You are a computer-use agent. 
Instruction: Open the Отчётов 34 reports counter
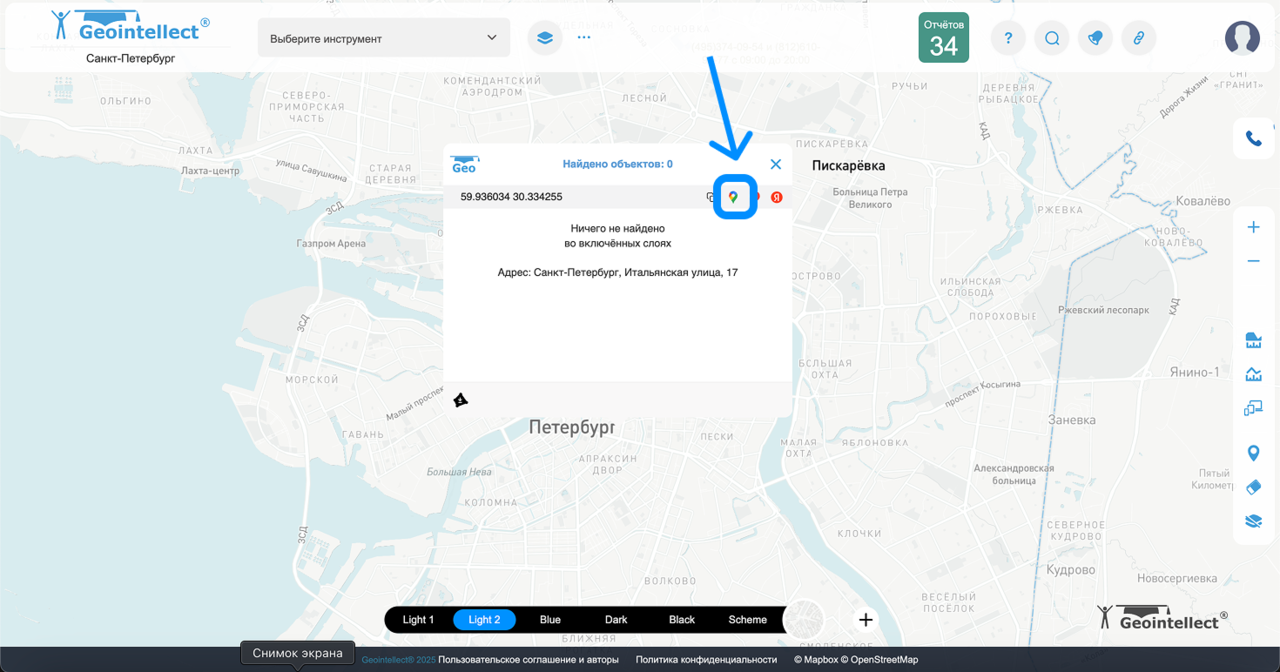tap(943, 38)
